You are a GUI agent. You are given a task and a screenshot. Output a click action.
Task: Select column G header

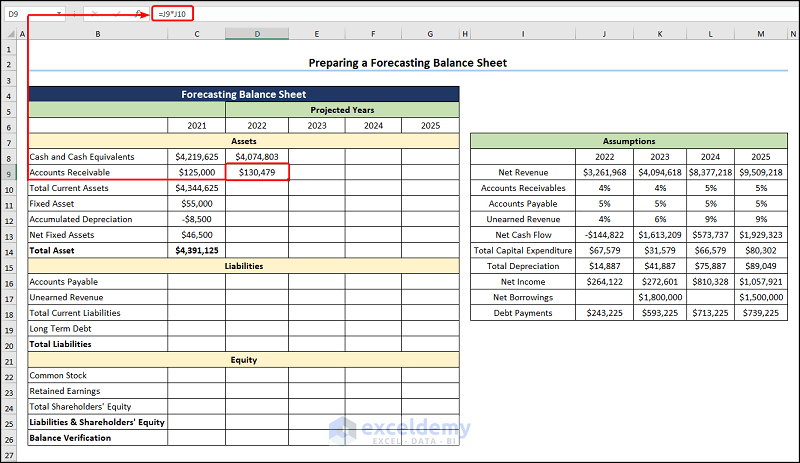coord(430,34)
